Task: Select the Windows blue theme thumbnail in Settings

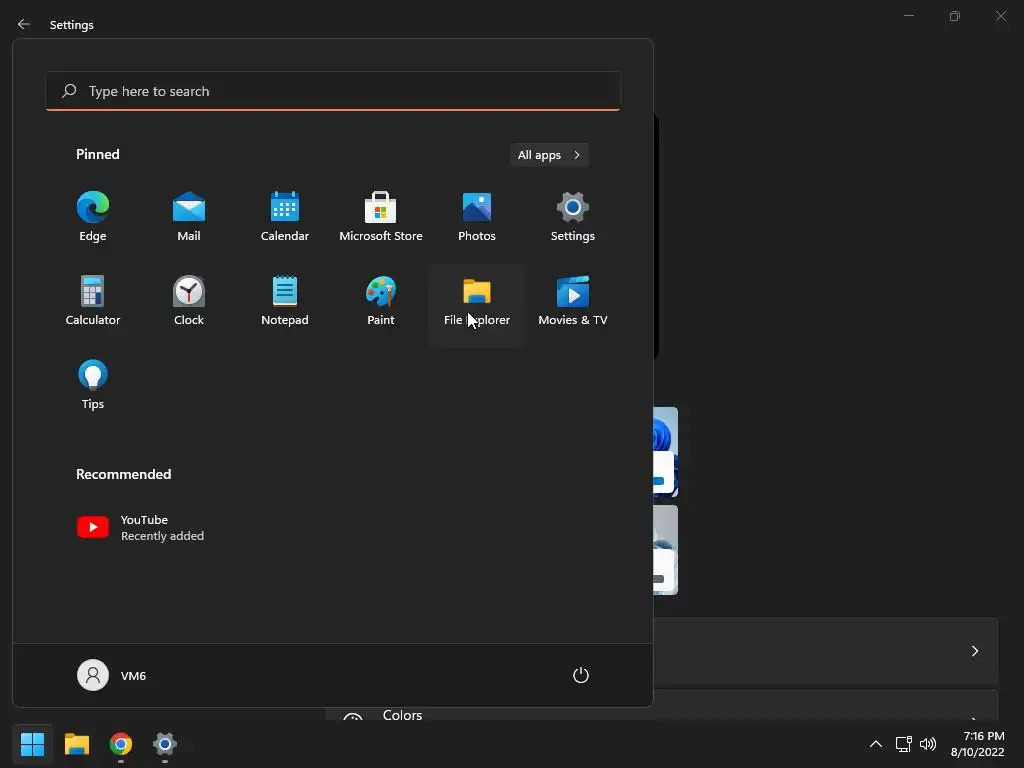Action: click(665, 452)
